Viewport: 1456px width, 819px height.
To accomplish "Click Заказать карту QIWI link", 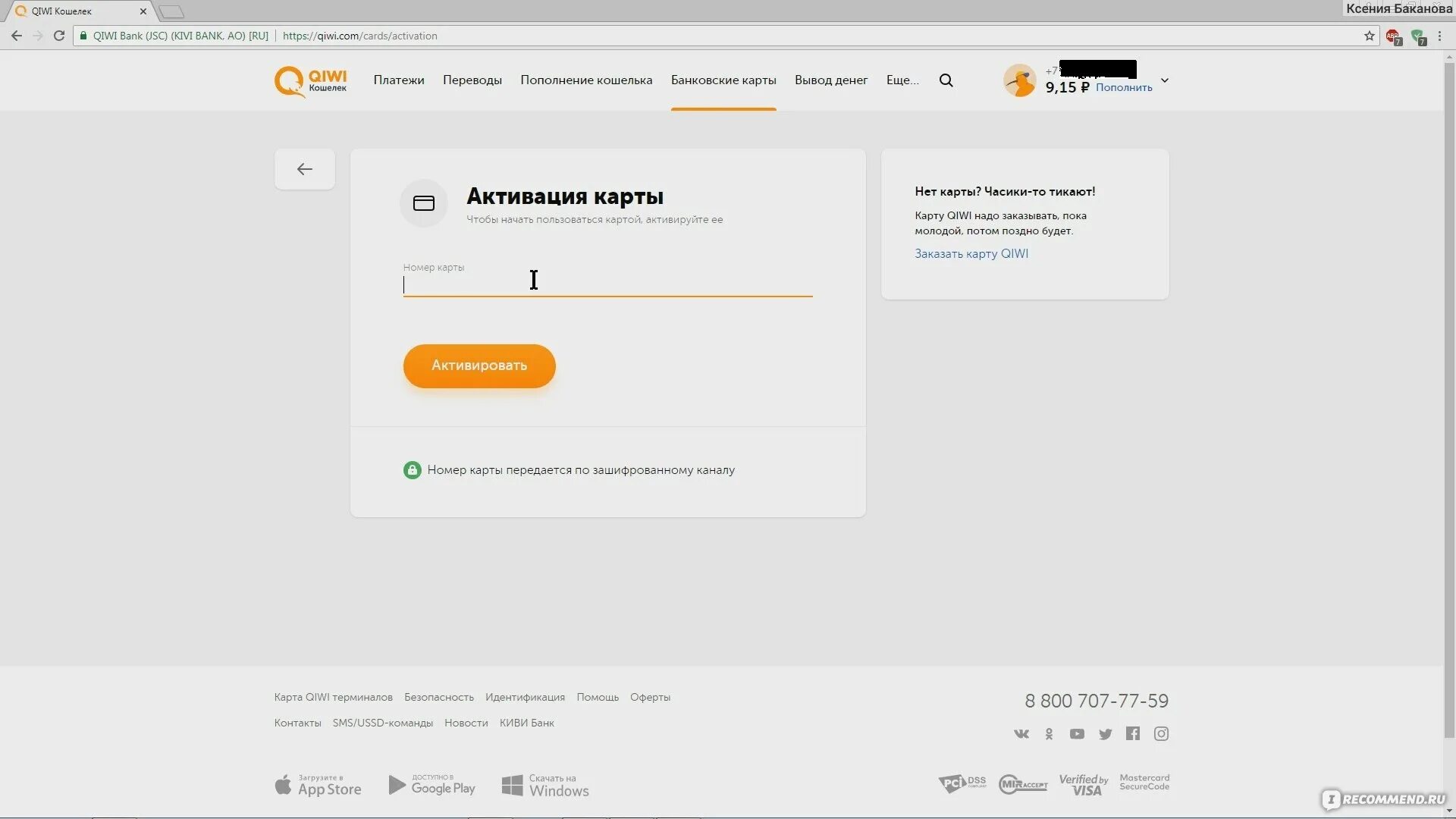I will 970,253.
